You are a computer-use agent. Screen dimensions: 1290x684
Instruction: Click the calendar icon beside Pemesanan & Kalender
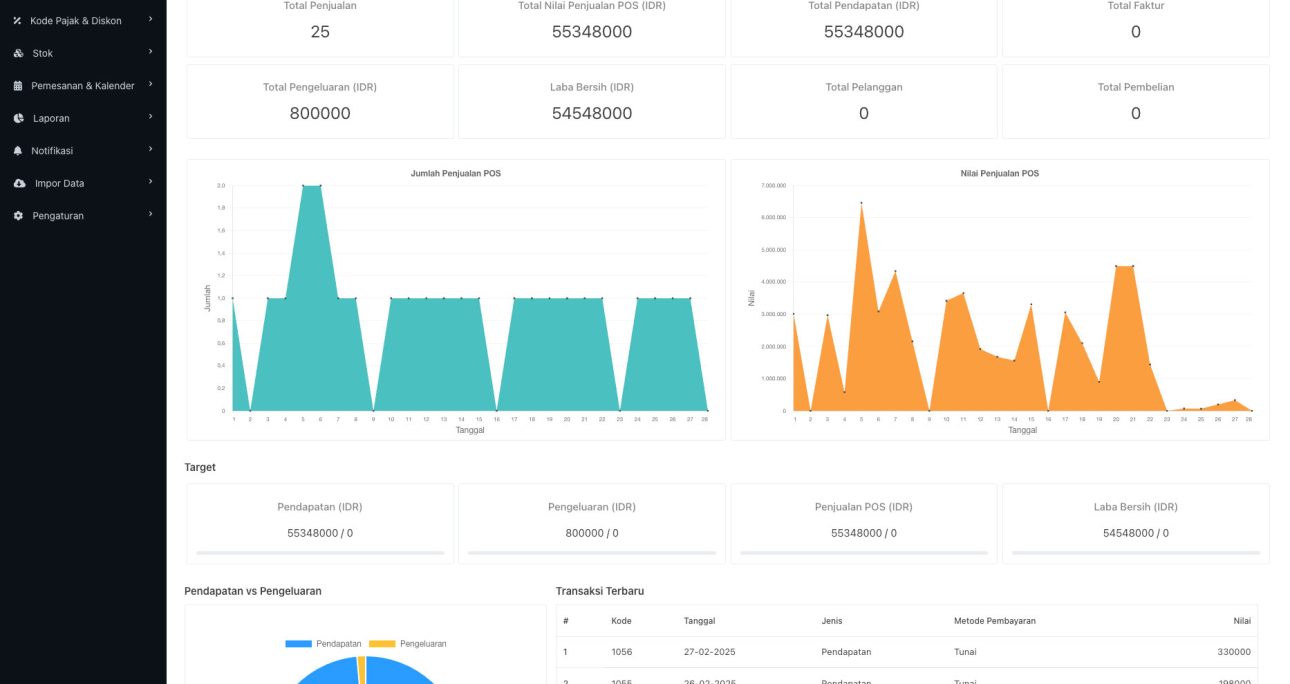click(x=18, y=86)
